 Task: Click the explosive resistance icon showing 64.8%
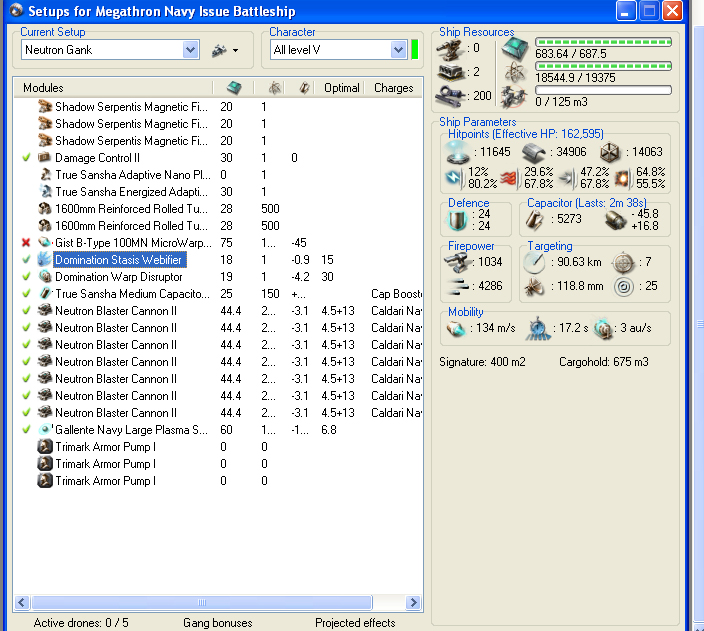[623, 178]
